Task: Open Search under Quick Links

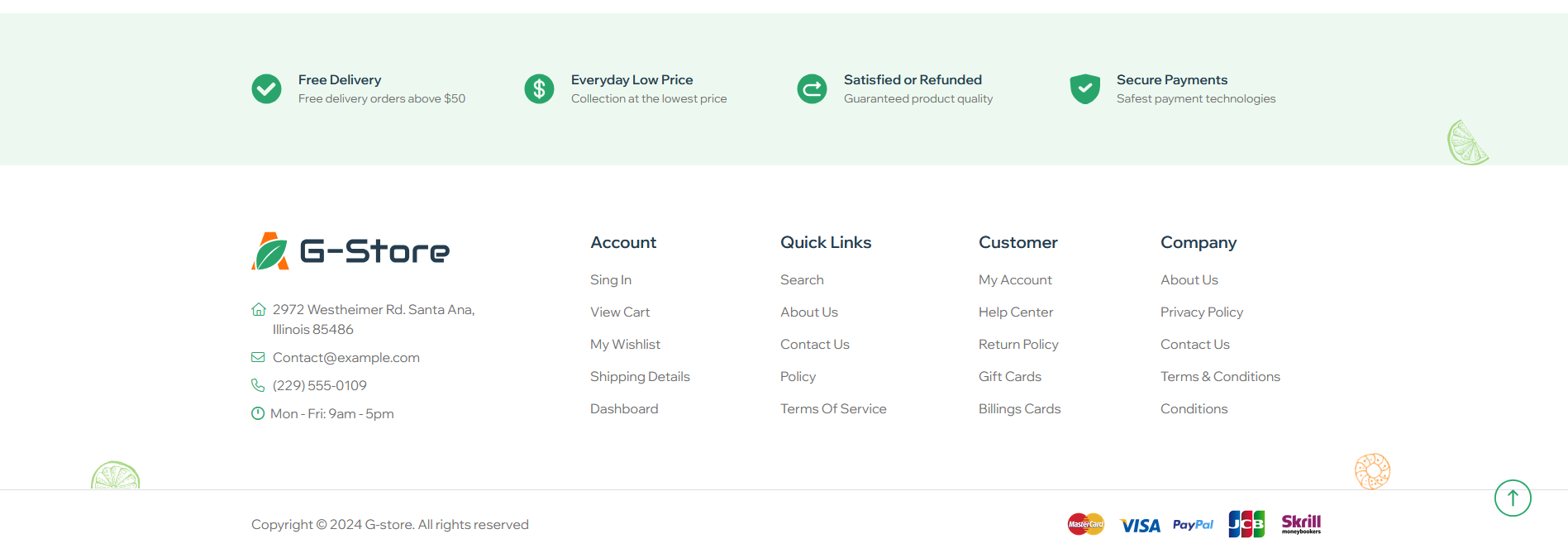Action: pos(802,279)
